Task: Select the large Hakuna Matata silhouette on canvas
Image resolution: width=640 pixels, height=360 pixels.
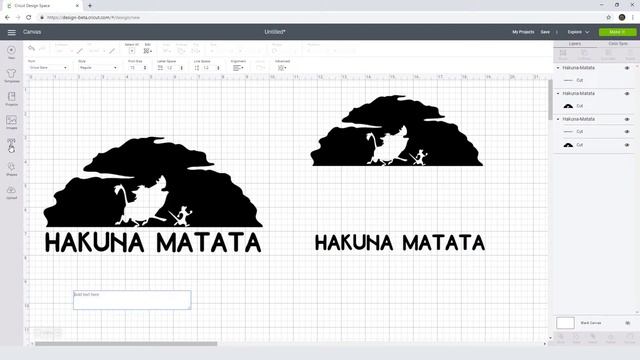Action: click(x=153, y=182)
